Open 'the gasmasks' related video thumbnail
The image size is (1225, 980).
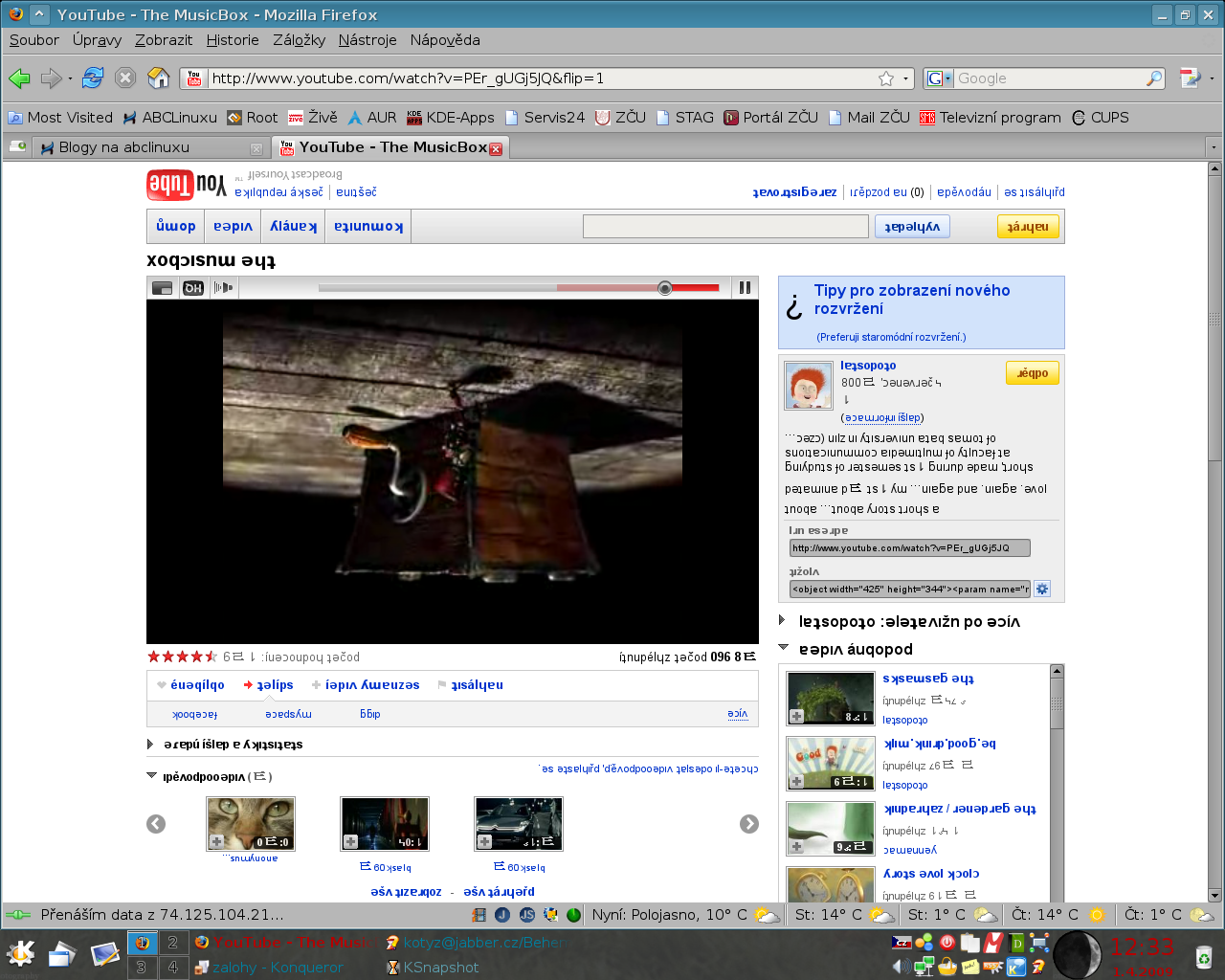pyautogui.click(x=830, y=698)
